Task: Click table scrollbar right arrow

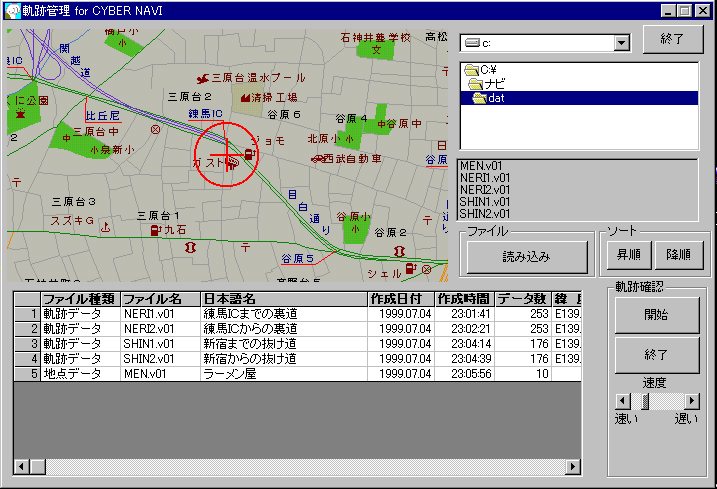Action: tap(573, 467)
